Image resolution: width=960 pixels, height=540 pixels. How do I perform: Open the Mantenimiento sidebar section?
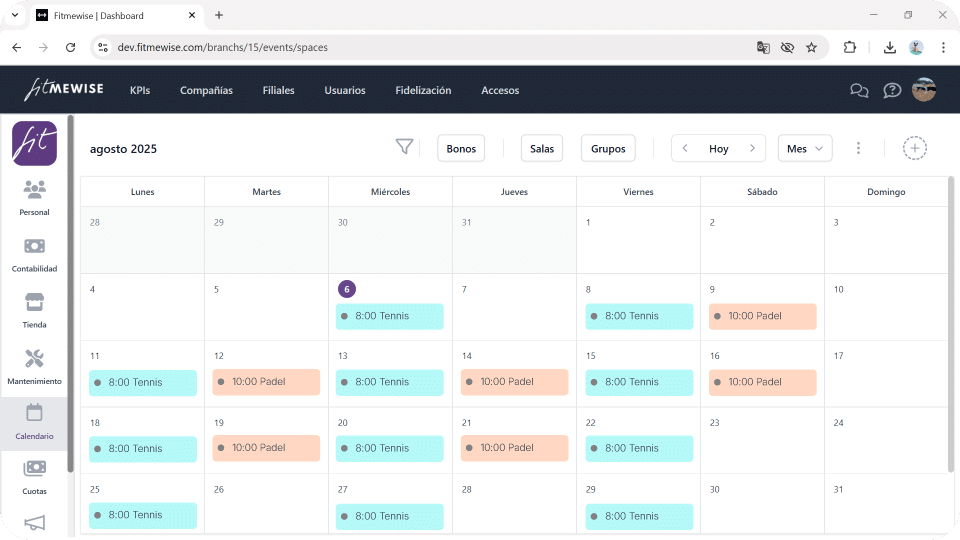click(34, 367)
